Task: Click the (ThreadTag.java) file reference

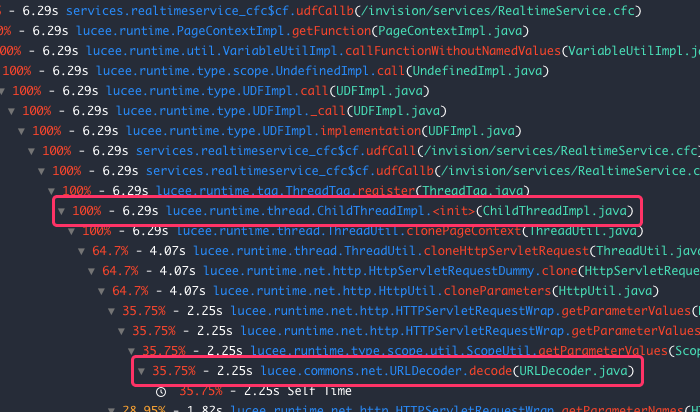Action: click(472, 191)
